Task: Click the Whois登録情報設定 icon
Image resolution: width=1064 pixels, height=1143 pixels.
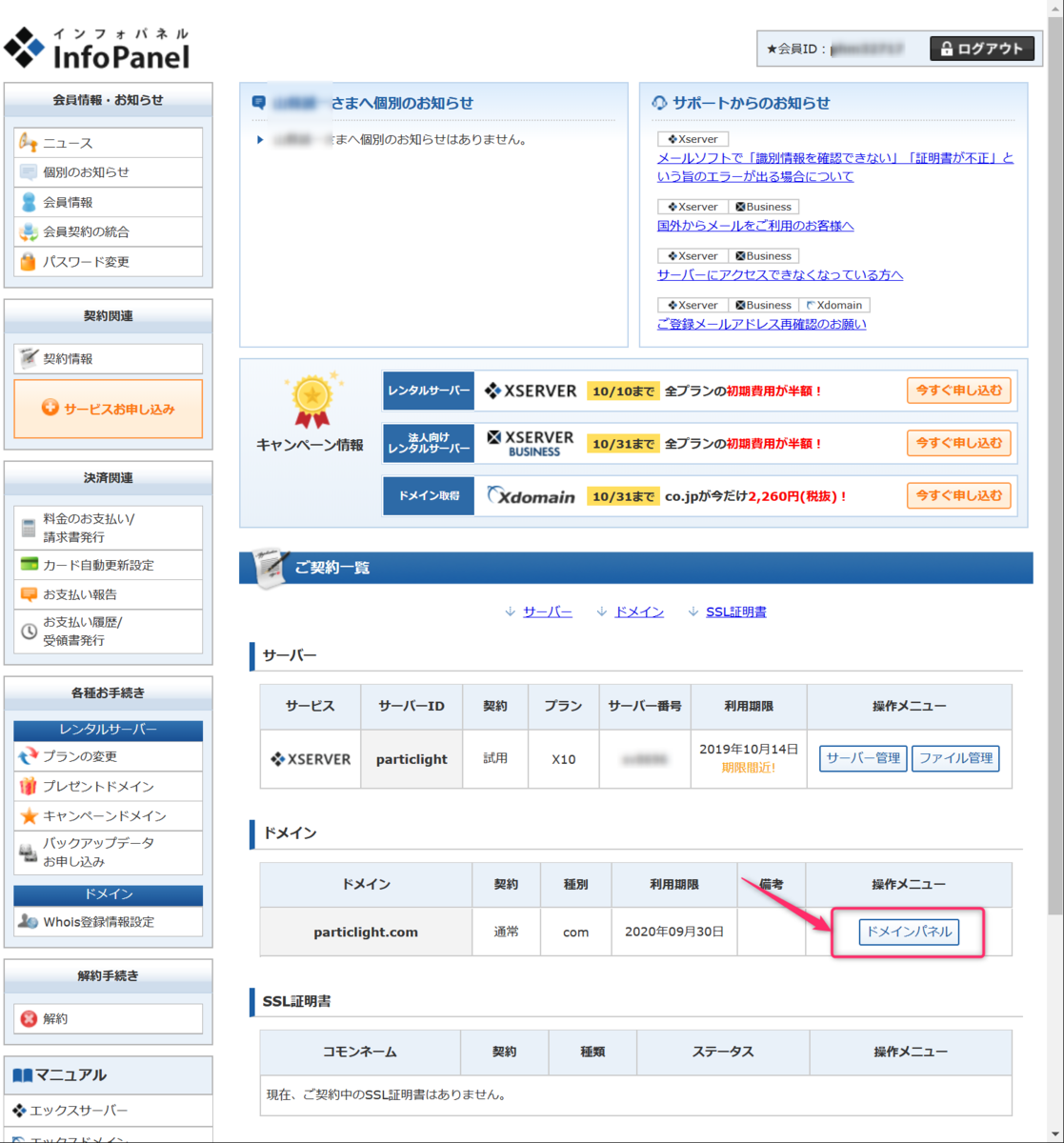Action: [x=29, y=922]
